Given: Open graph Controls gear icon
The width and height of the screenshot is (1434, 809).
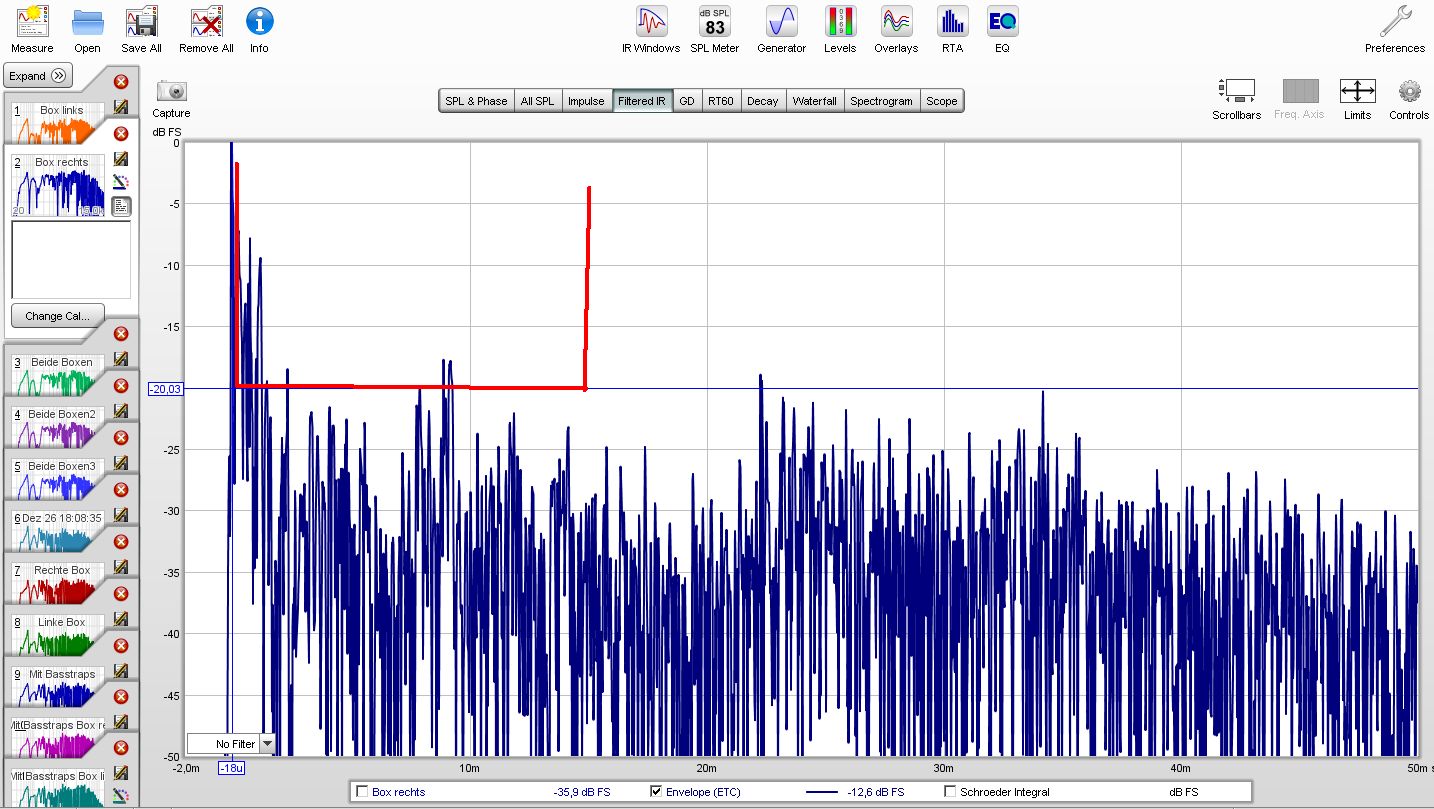Looking at the screenshot, I should click(x=1409, y=91).
